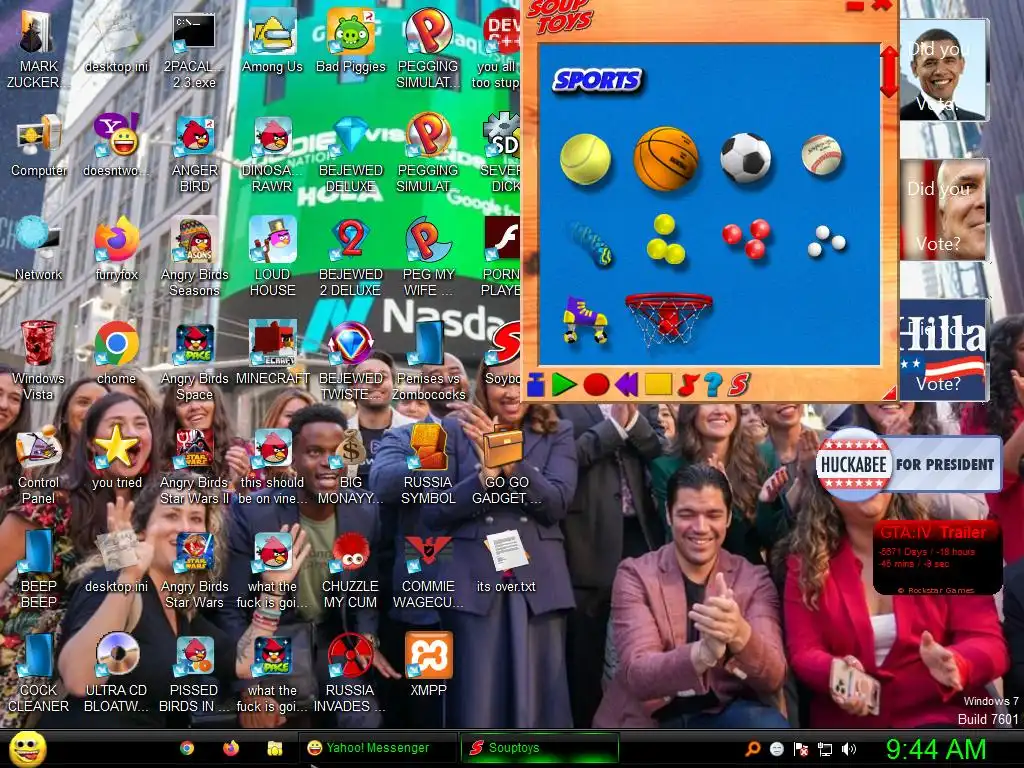The height and width of the screenshot is (768, 1024).
Task: Open the ULTRA CD BLOATW... disc icon
Action: click(117, 672)
